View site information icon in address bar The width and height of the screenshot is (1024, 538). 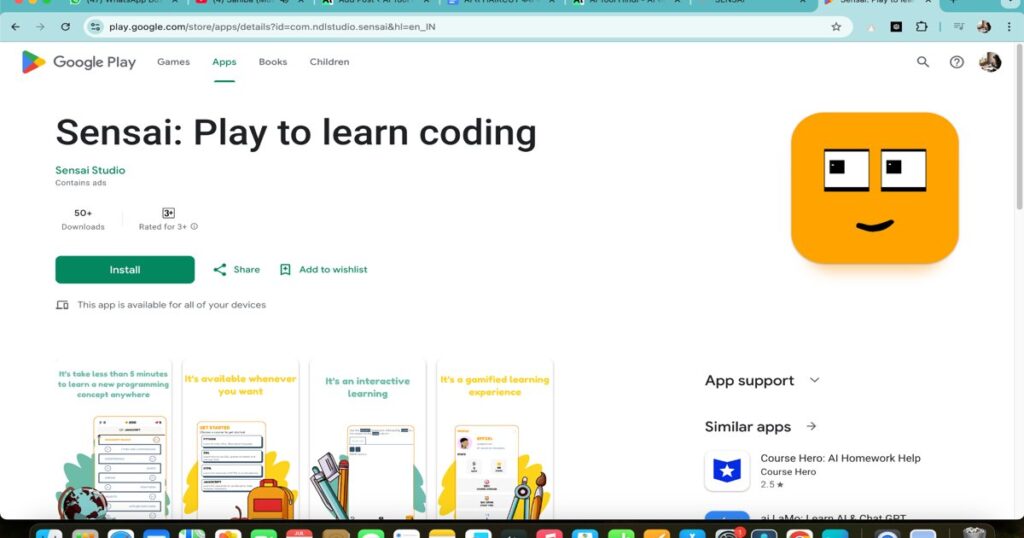tap(95, 27)
